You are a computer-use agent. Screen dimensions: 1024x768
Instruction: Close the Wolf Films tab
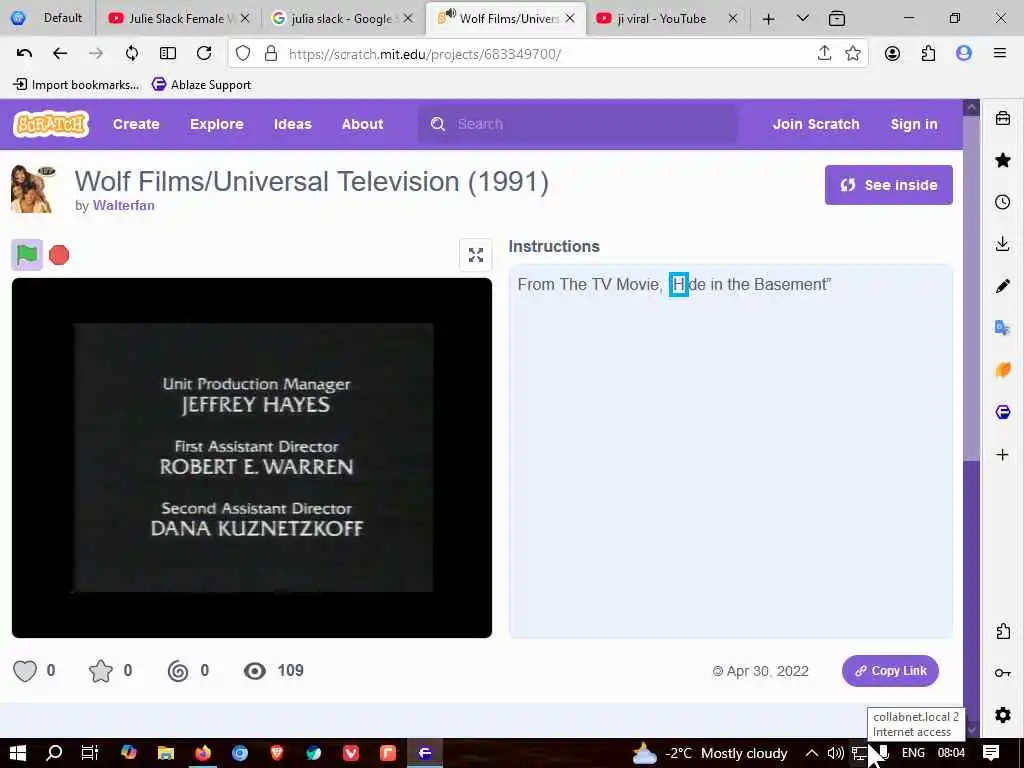(x=570, y=18)
